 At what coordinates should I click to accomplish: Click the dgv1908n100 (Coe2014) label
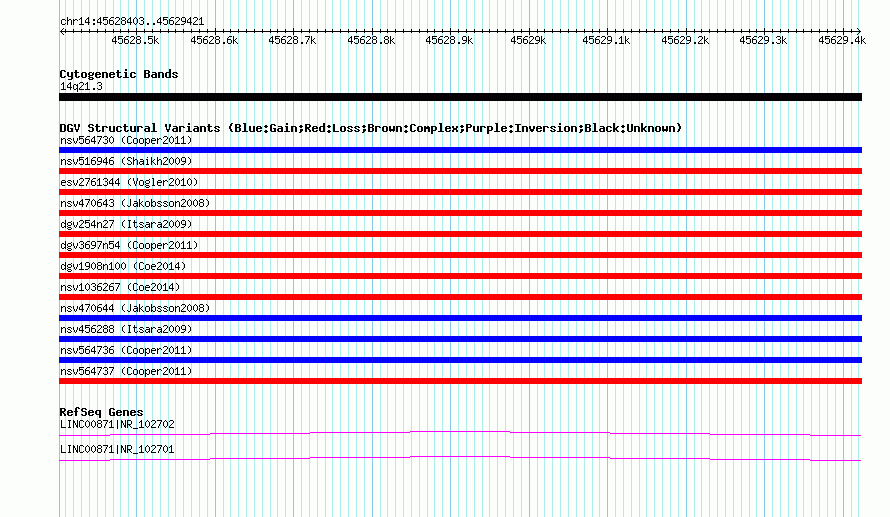click(x=123, y=266)
